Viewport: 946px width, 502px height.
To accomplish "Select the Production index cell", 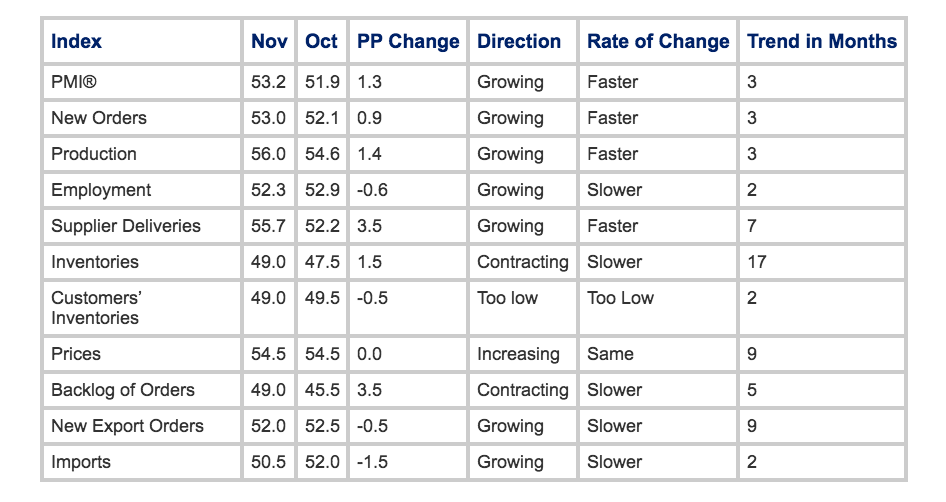I will (94, 154).
